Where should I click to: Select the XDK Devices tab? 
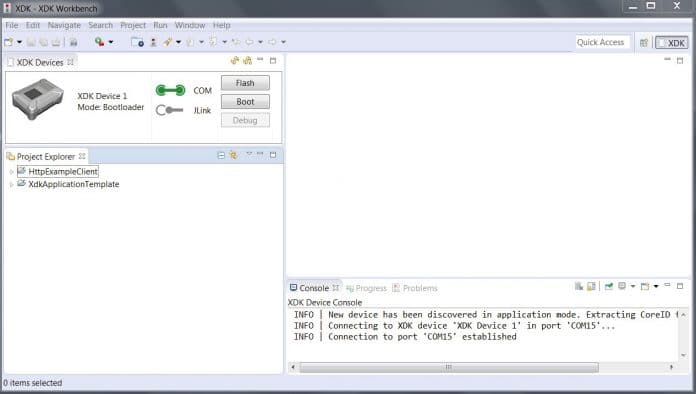(x=40, y=63)
